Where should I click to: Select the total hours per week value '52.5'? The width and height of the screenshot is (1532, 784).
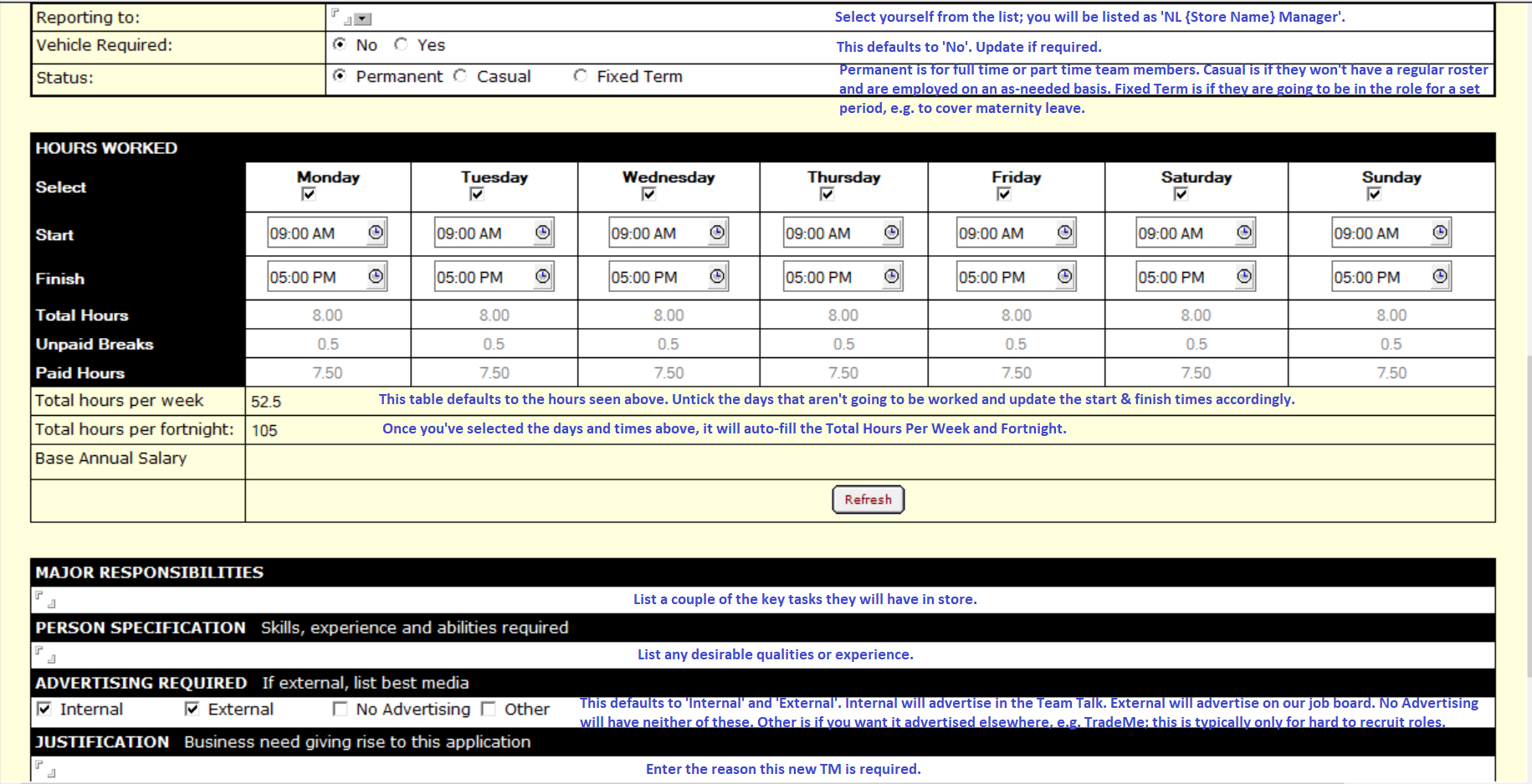coord(266,402)
